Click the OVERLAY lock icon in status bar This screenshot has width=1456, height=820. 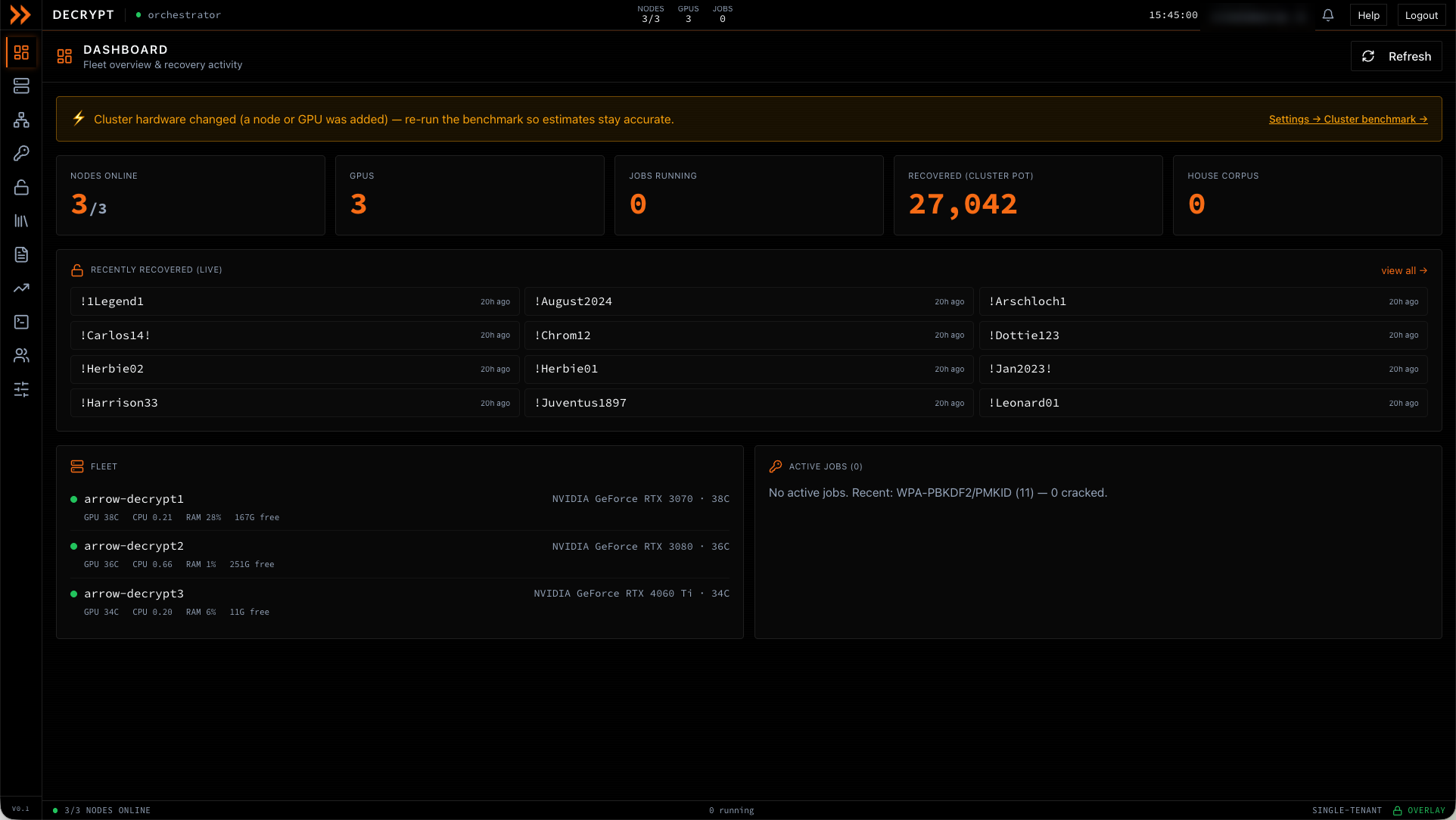click(1397, 810)
